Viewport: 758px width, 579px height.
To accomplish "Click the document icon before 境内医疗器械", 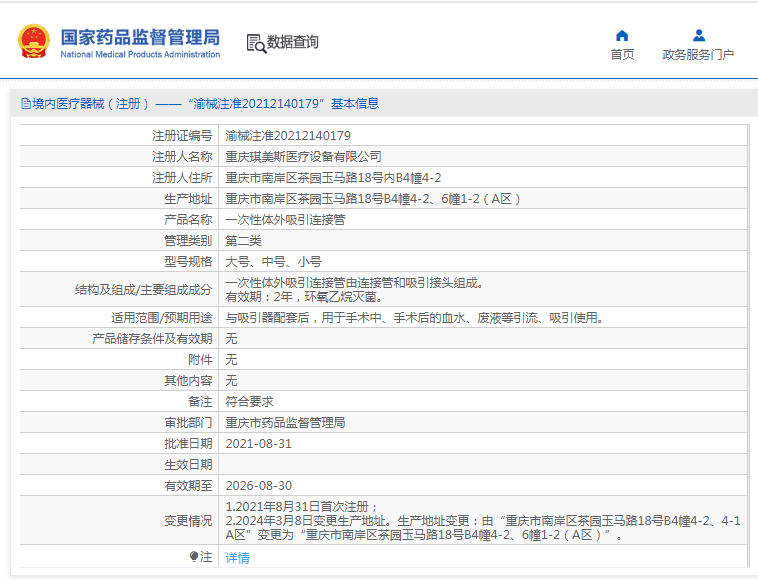I will (26, 103).
